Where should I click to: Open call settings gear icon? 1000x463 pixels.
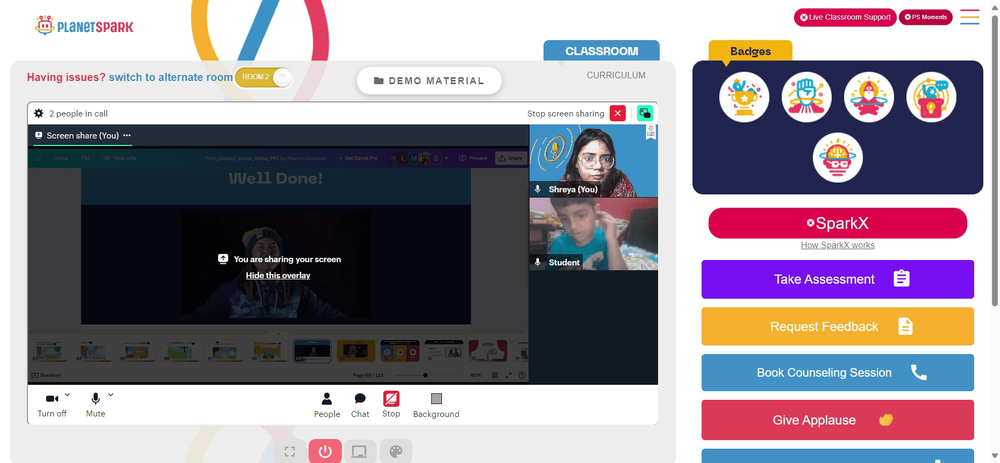[x=39, y=114]
